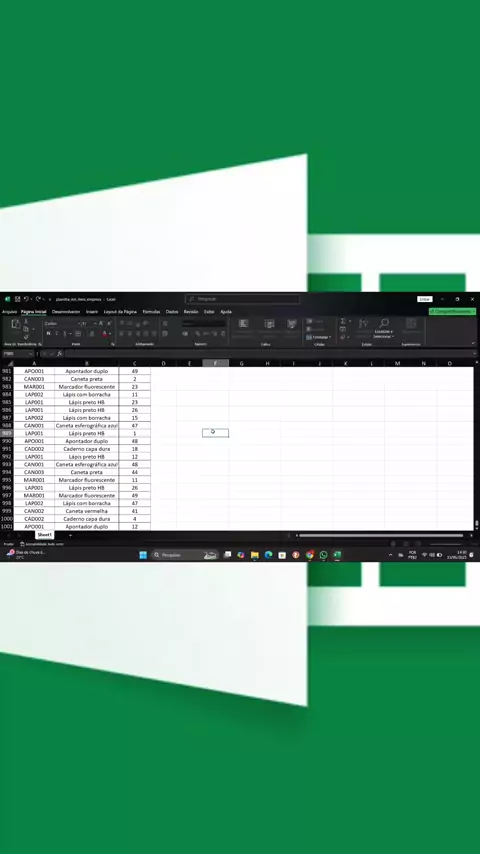480x854 pixels.
Task: Open the Localizar e Selecionar magnifier
Action: tap(384, 324)
